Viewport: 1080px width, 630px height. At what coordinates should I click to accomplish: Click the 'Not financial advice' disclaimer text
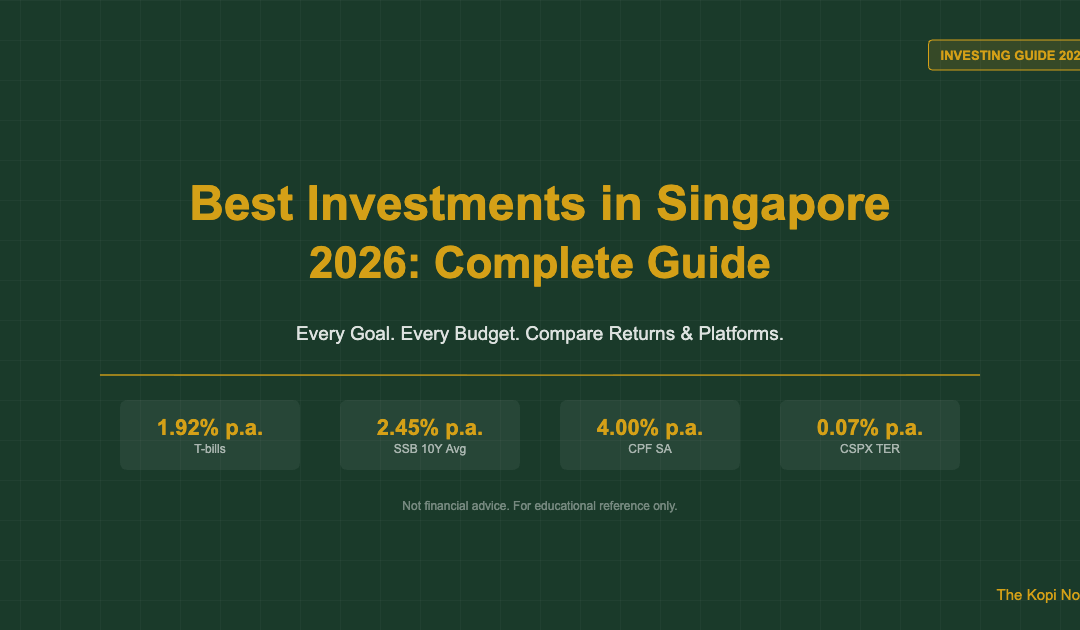(x=539, y=506)
